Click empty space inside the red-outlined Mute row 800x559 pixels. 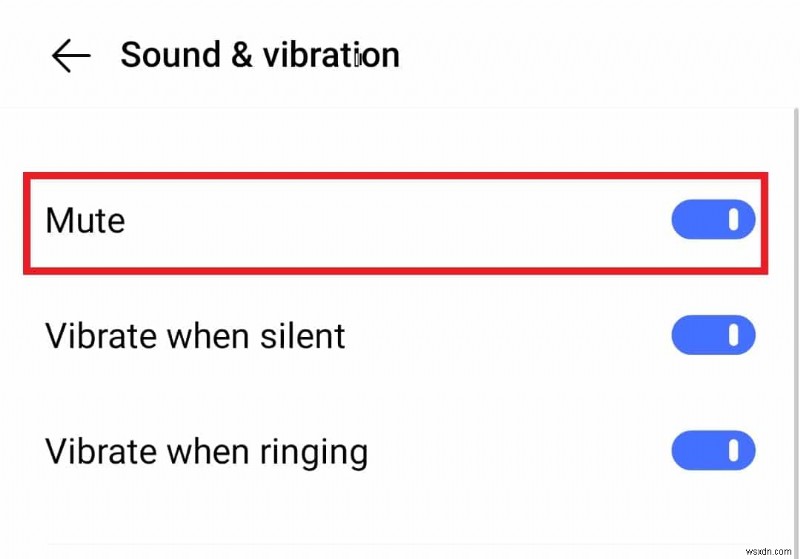(400, 220)
